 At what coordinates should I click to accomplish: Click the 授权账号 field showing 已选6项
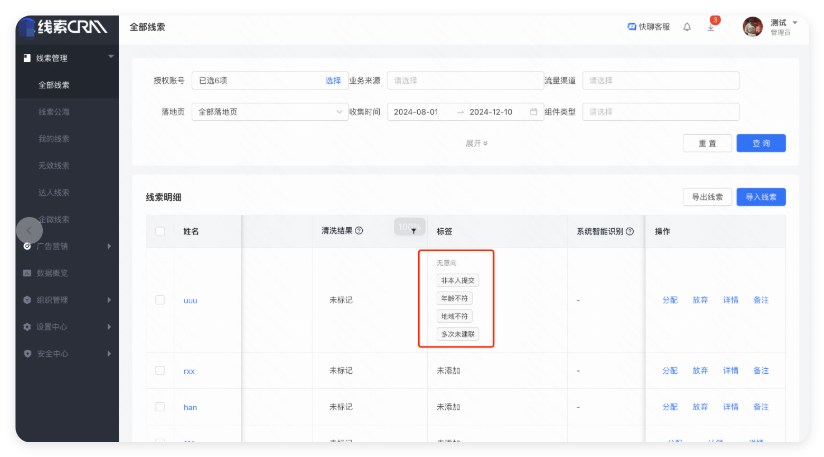270,80
